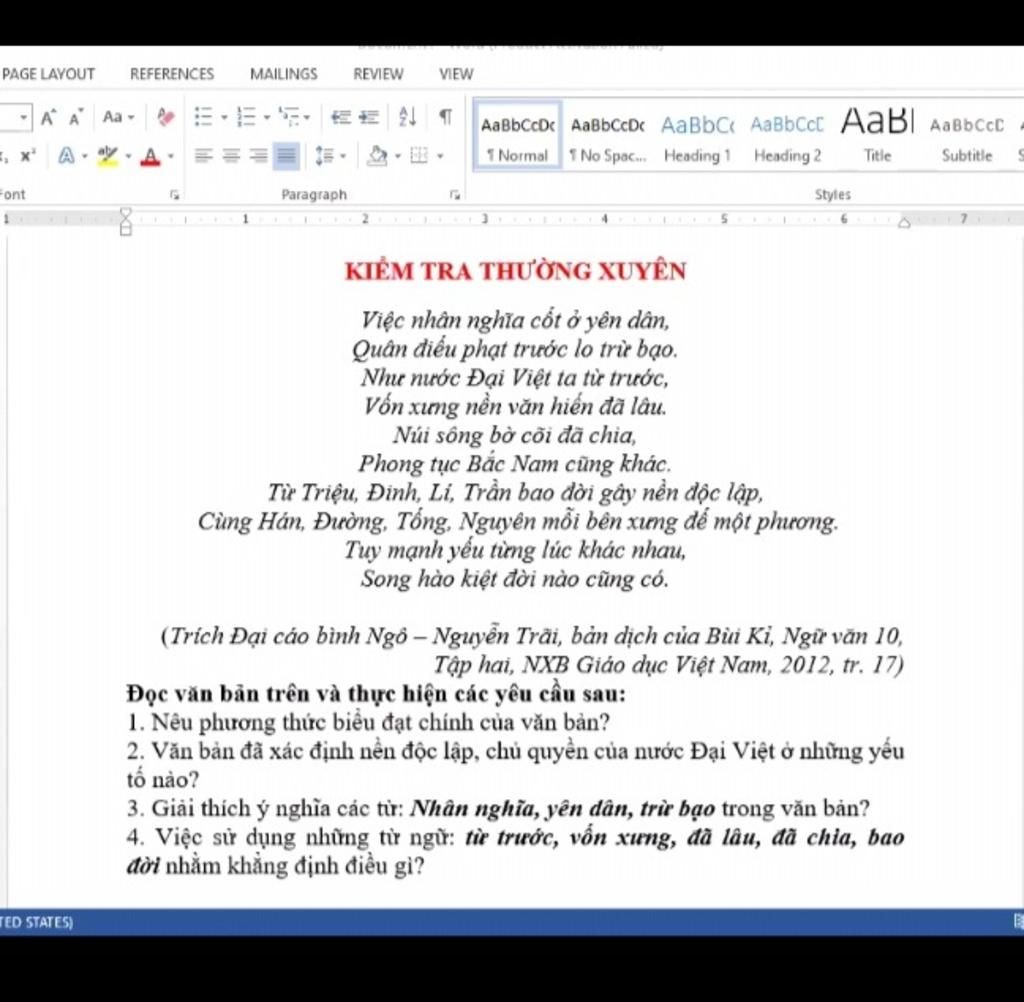This screenshot has height=1002, width=1024.
Task: Click question 3 "Giải thích ý nghĩa các từ"
Action: pos(498,809)
